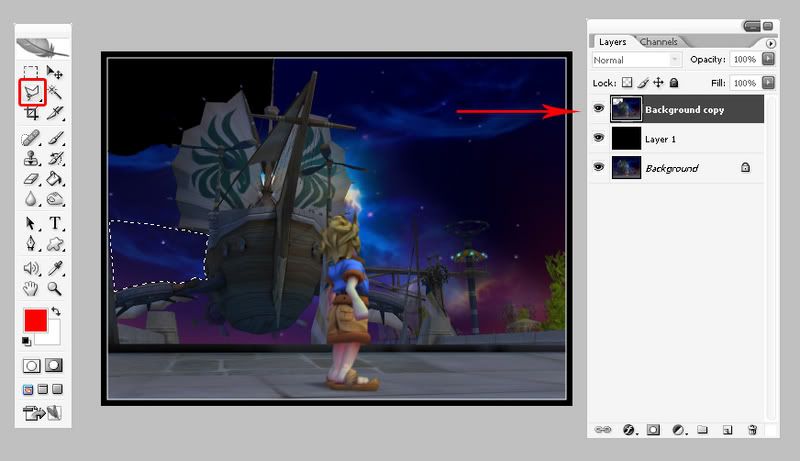Click the Opacity 100% value field
The width and height of the screenshot is (800, 461).
(744, 59)
